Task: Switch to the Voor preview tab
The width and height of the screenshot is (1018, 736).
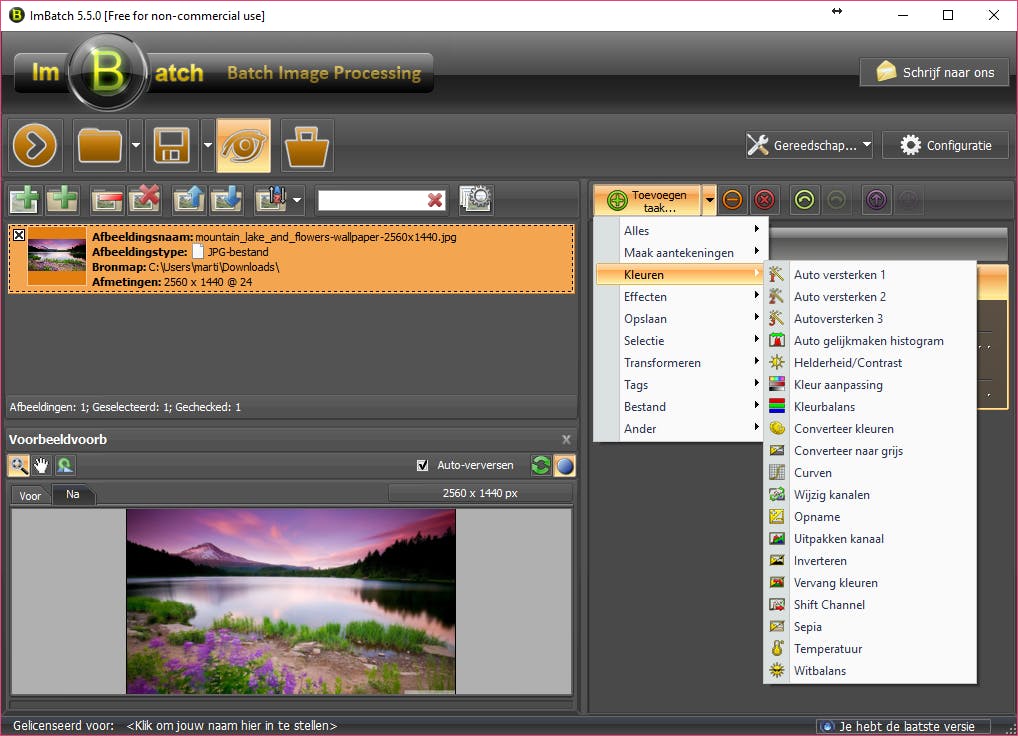Action: coord(30,495)
